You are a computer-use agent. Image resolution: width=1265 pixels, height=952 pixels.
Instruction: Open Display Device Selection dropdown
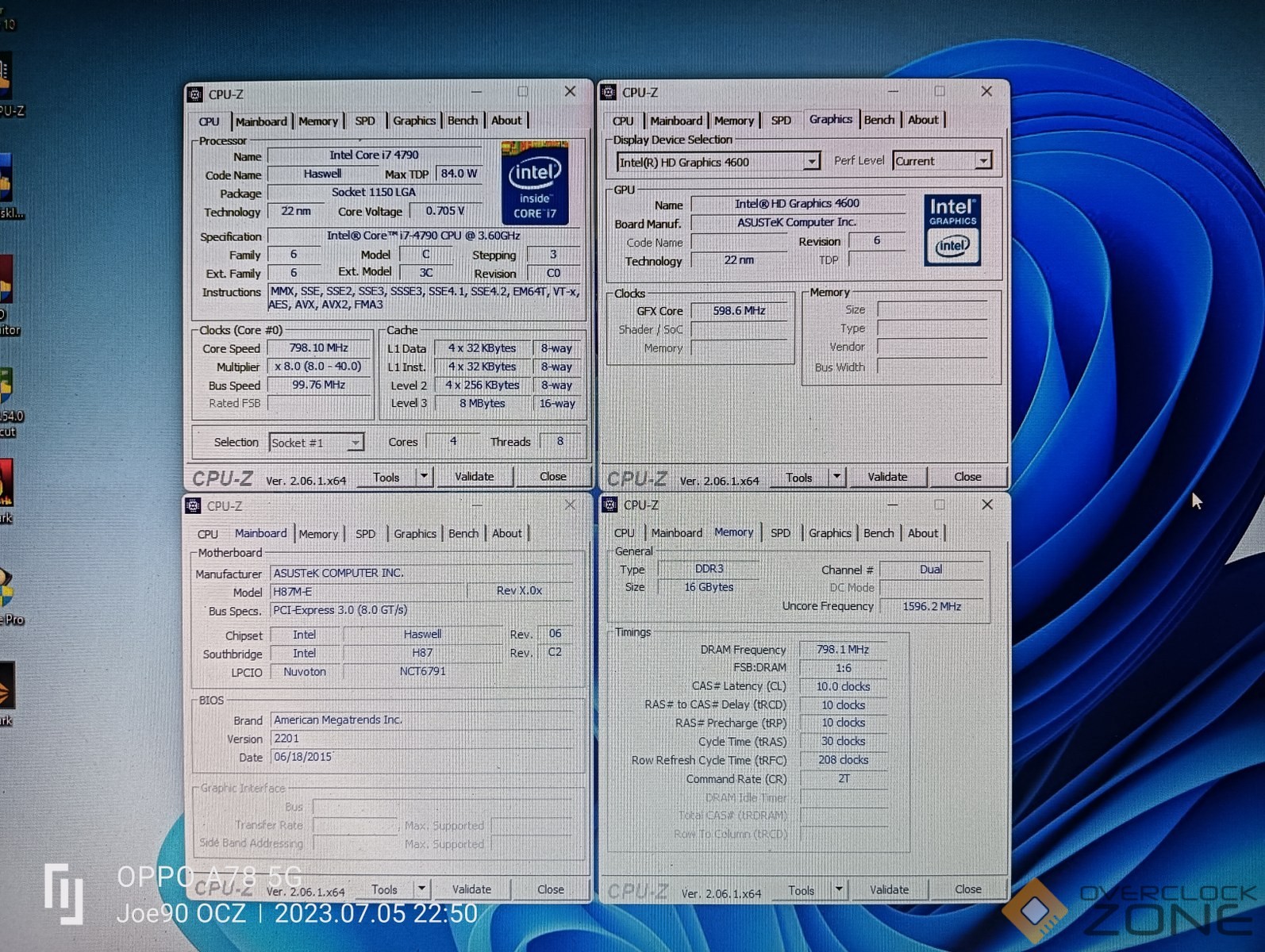pyautogui.click(x=811, y=162)
